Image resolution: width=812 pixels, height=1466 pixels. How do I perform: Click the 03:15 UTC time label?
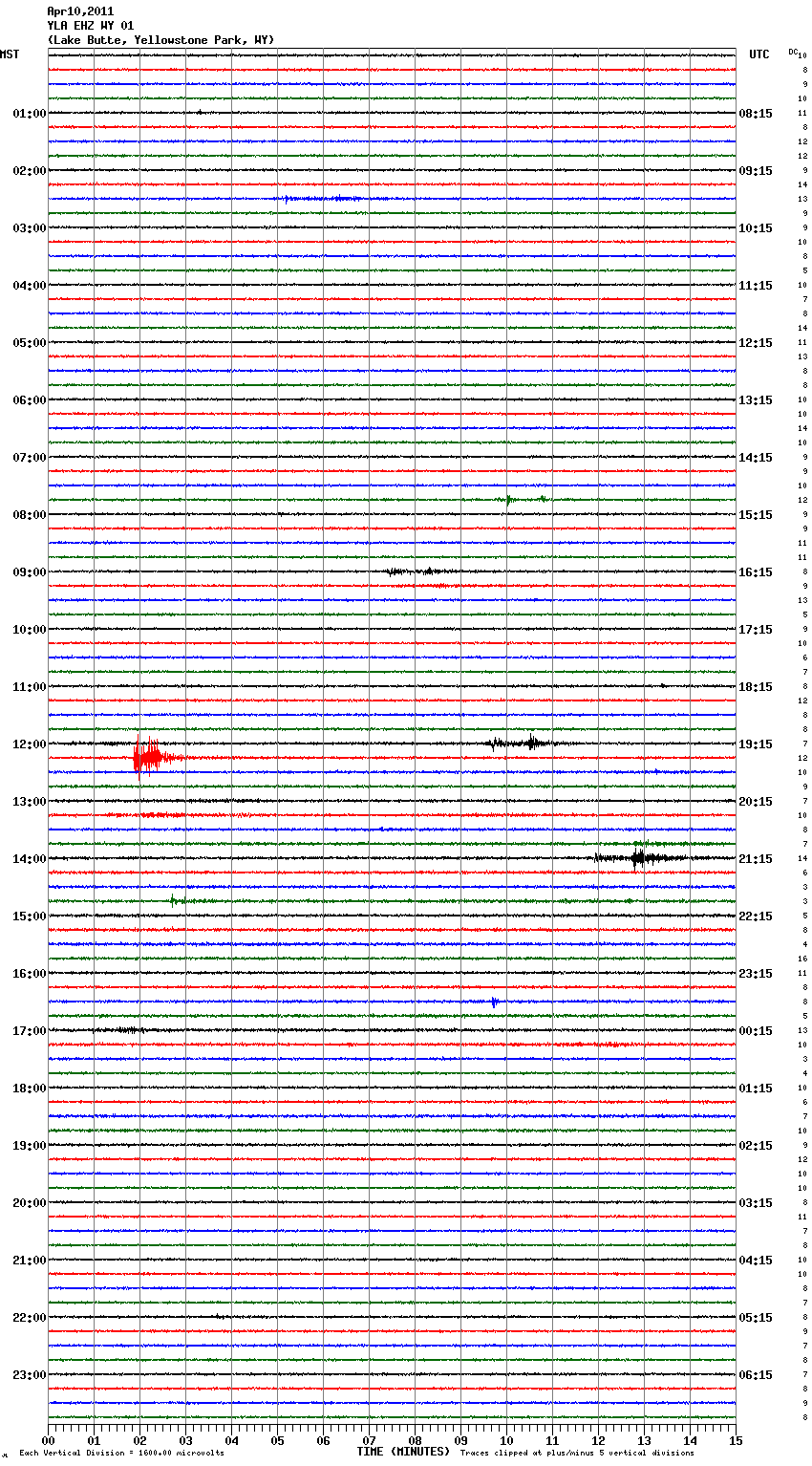(756, 1203)
